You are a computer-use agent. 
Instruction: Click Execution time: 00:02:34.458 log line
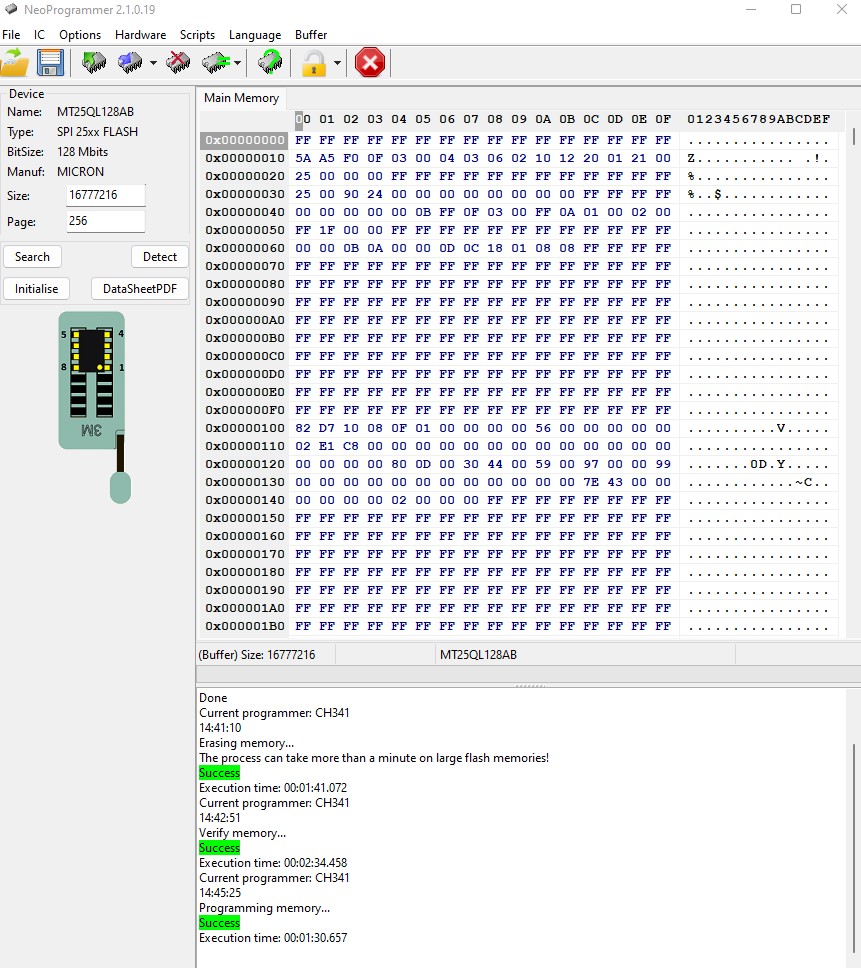point(273,862)
